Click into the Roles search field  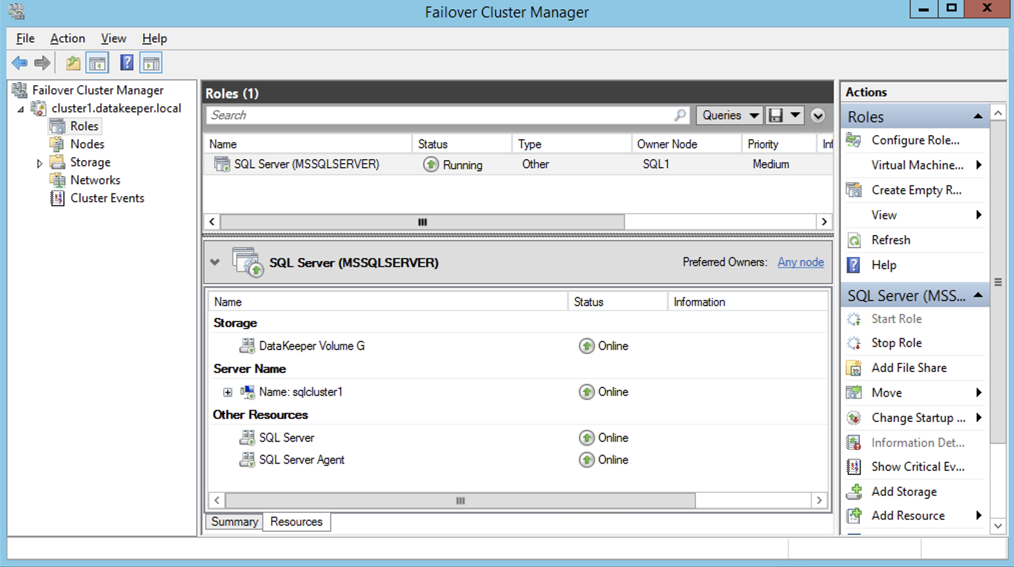click(x=440, y=116)
